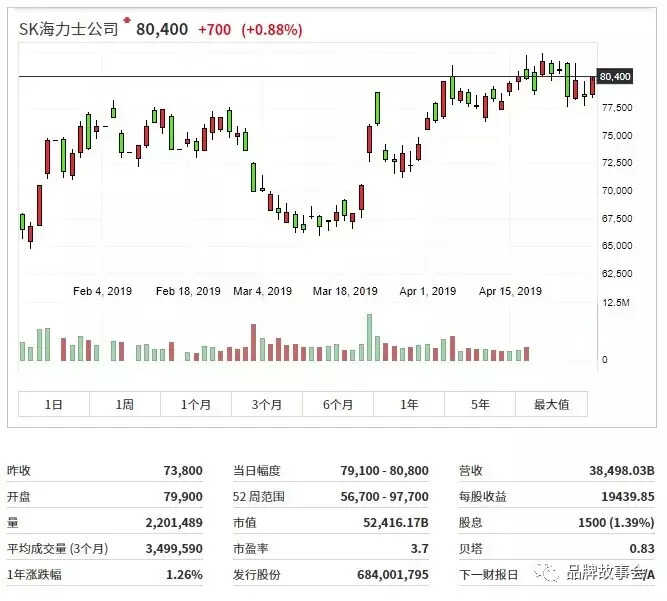Click the Feb 18, 2019 date label
Viewport: 667px width, 601px height.
click(x=188, y=291)
